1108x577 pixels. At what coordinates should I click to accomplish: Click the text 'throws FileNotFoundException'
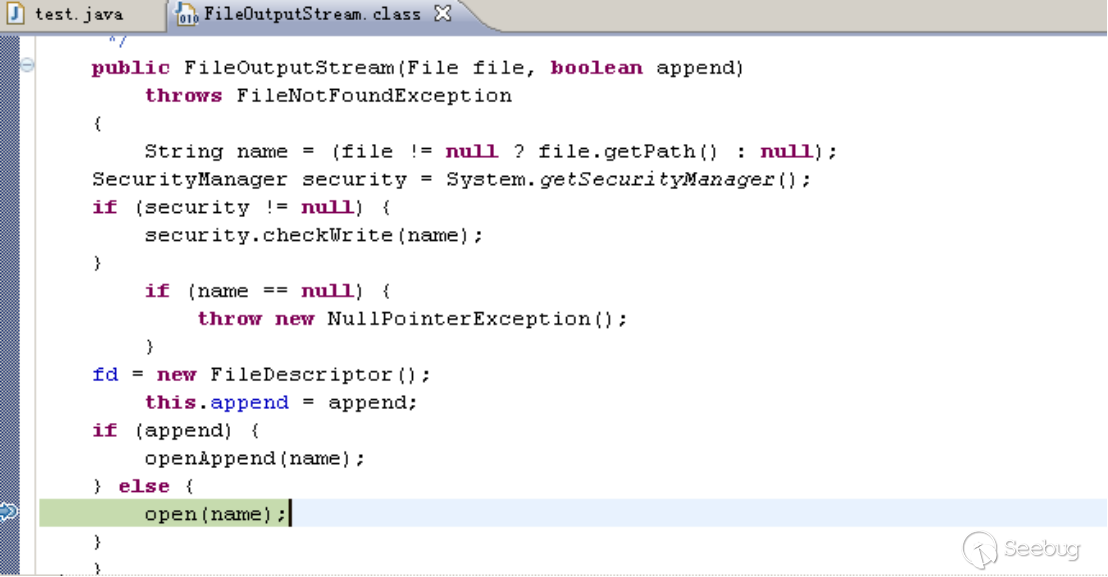pyautogui.click(x=329, y=95)
